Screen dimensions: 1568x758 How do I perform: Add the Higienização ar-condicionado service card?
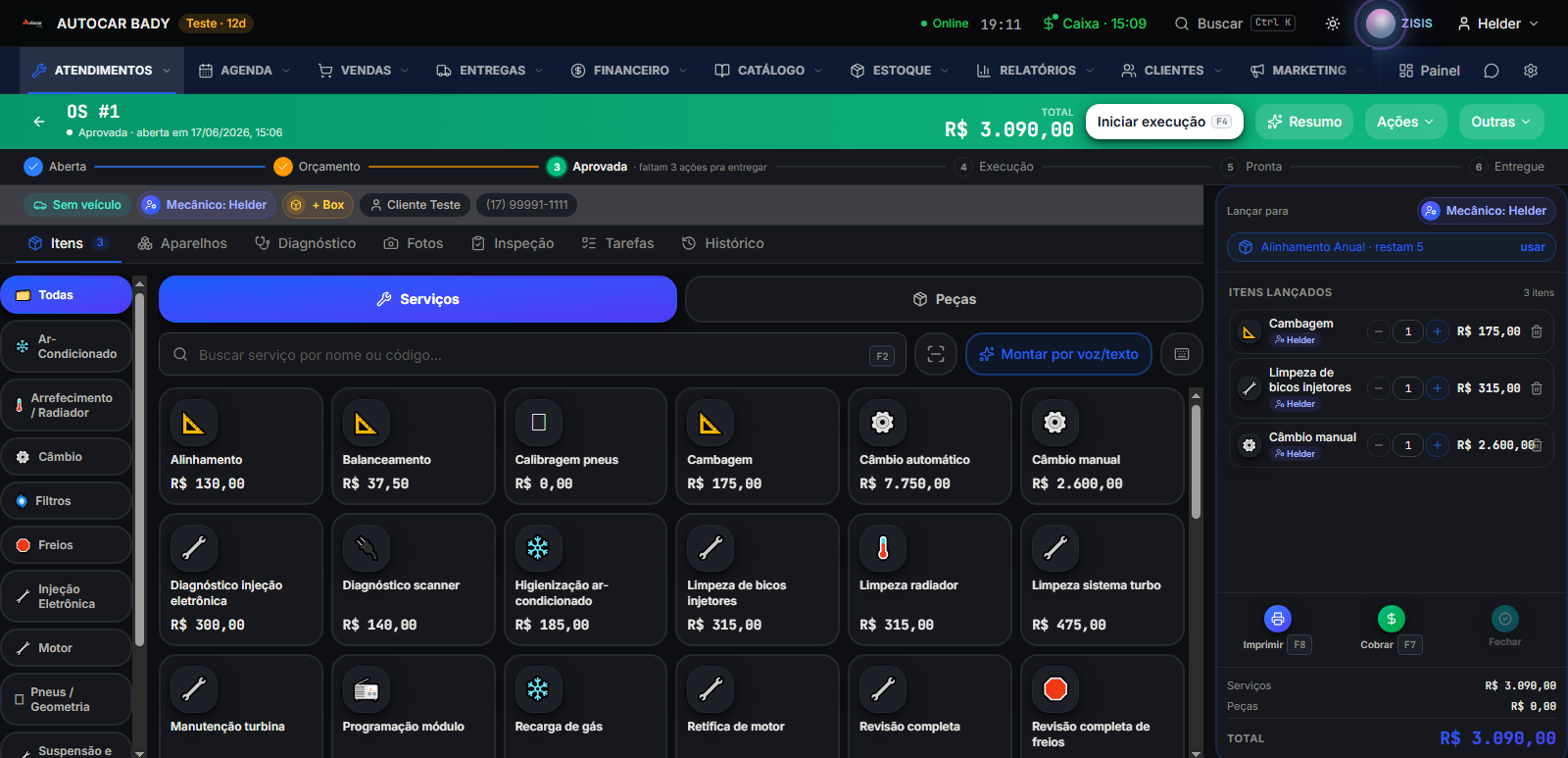click(x=585, y=580)
